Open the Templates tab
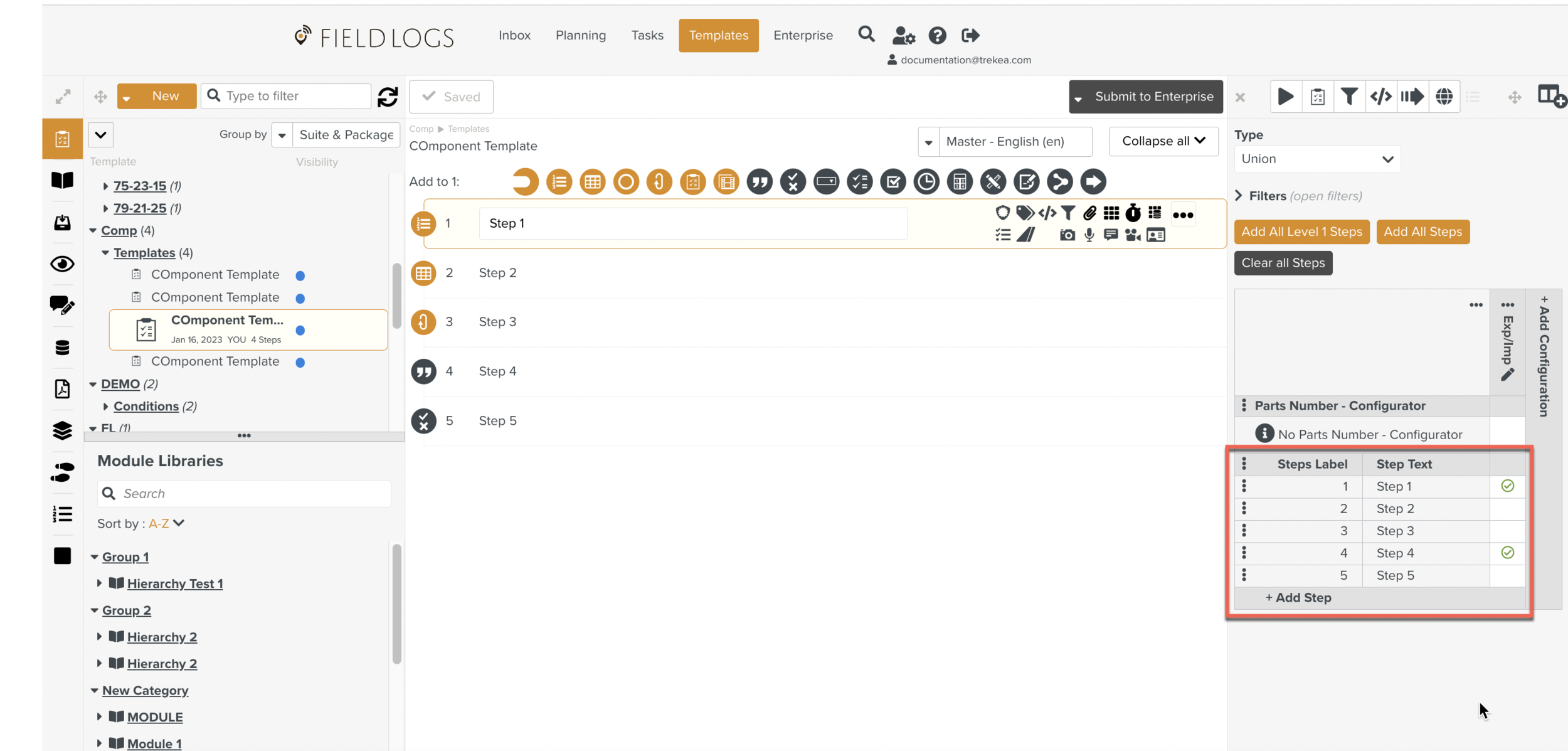Viewport: 1568px width, 751px height. [718, 35]
